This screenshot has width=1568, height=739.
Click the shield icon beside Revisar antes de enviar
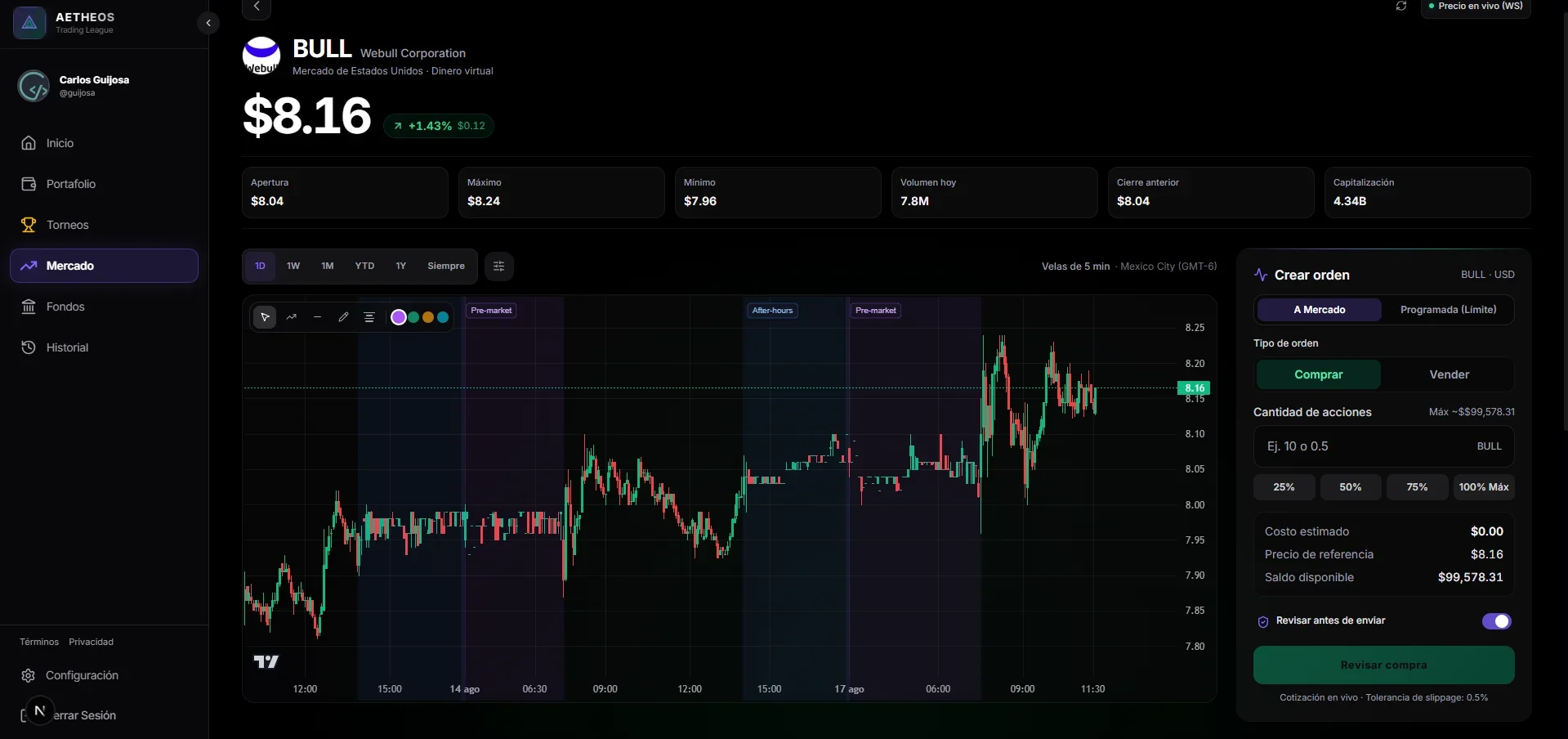pyautogui.click(x=1262, y=622)
